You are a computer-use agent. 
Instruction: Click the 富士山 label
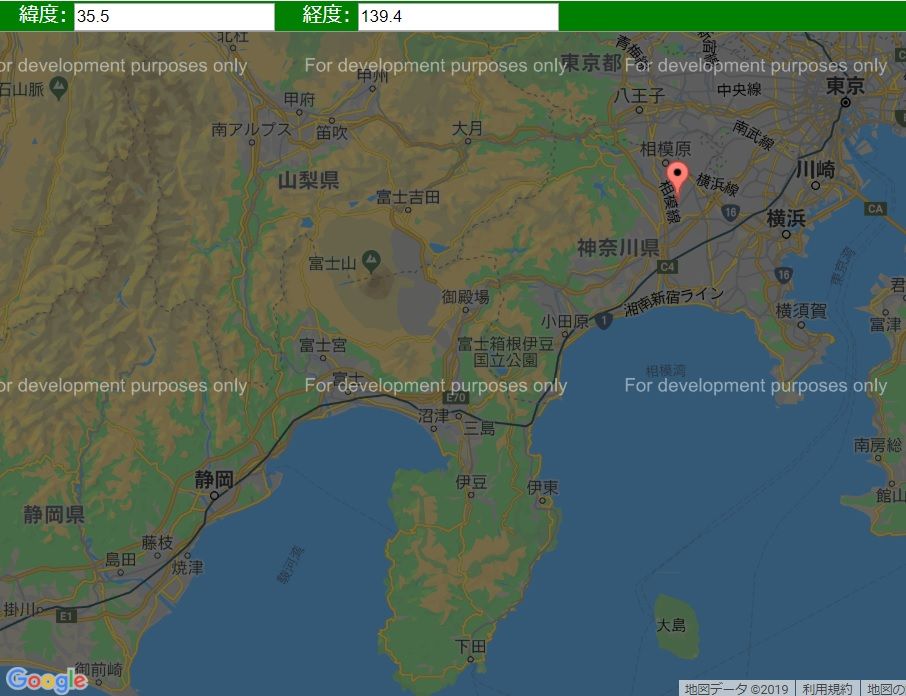332,263
